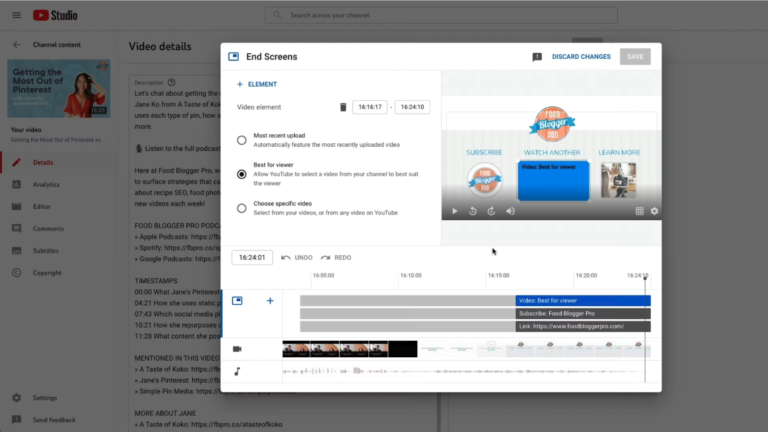Select Most recent upload option
Image resolution: width=768 pixels, height=432 pixels.
tap(241, 141)
